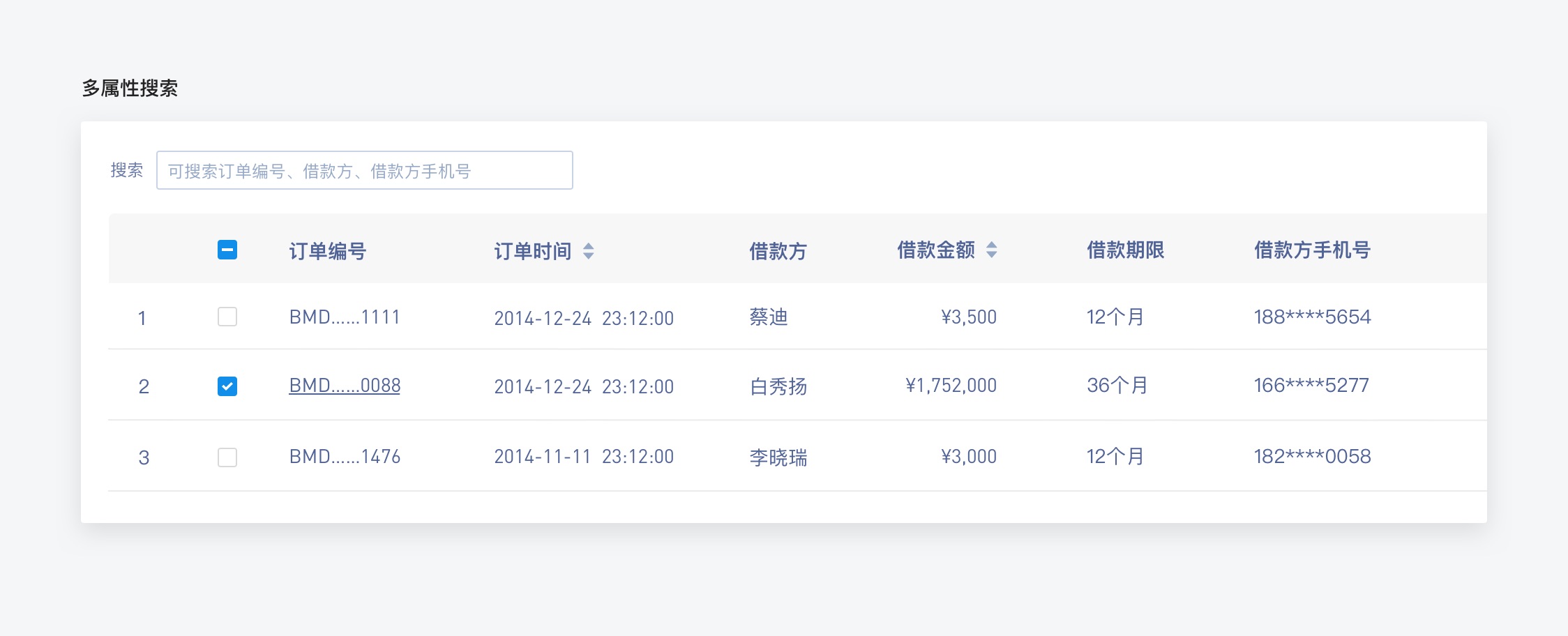Viewport: 1568px width, 636px height.
Task: Click the 搜索 search input field
Action: pyautogui.click(x=364, y=170)
